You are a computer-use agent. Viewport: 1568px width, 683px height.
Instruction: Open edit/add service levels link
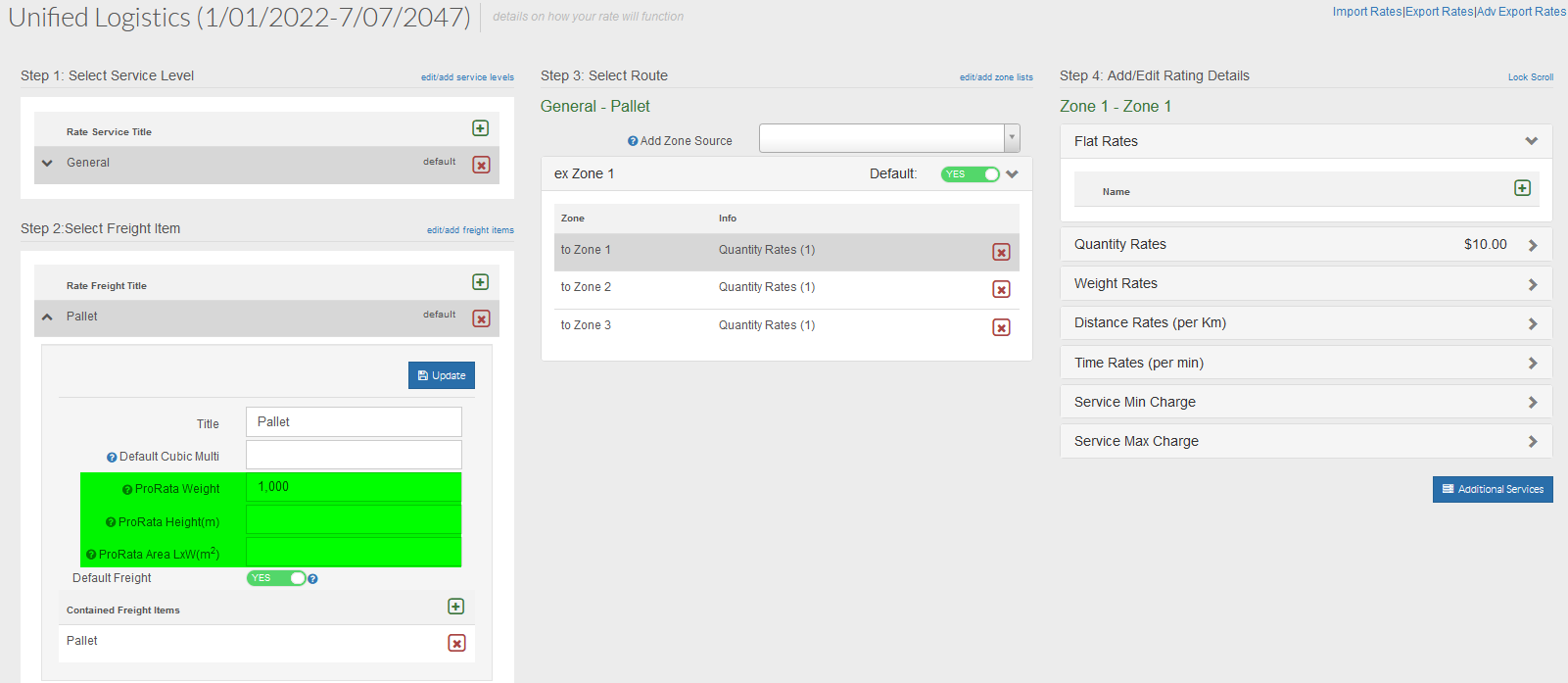coord(467,77)
